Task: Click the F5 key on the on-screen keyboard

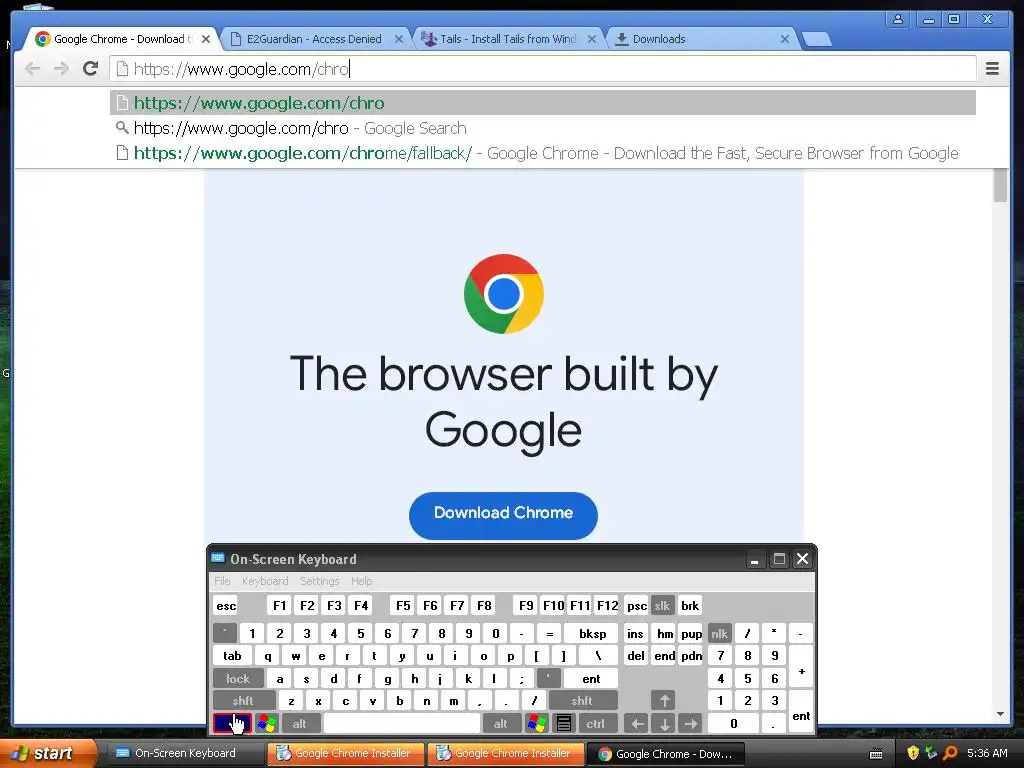Action: click(403, 606)
